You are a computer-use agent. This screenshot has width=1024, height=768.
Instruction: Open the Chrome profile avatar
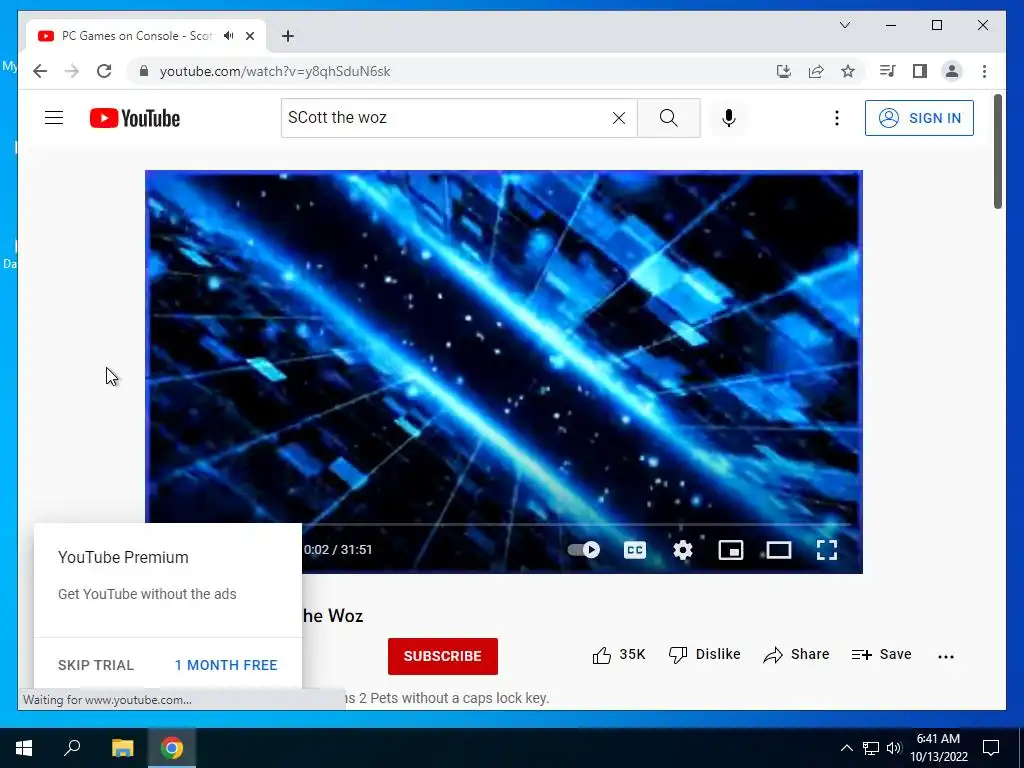[952, 71]
